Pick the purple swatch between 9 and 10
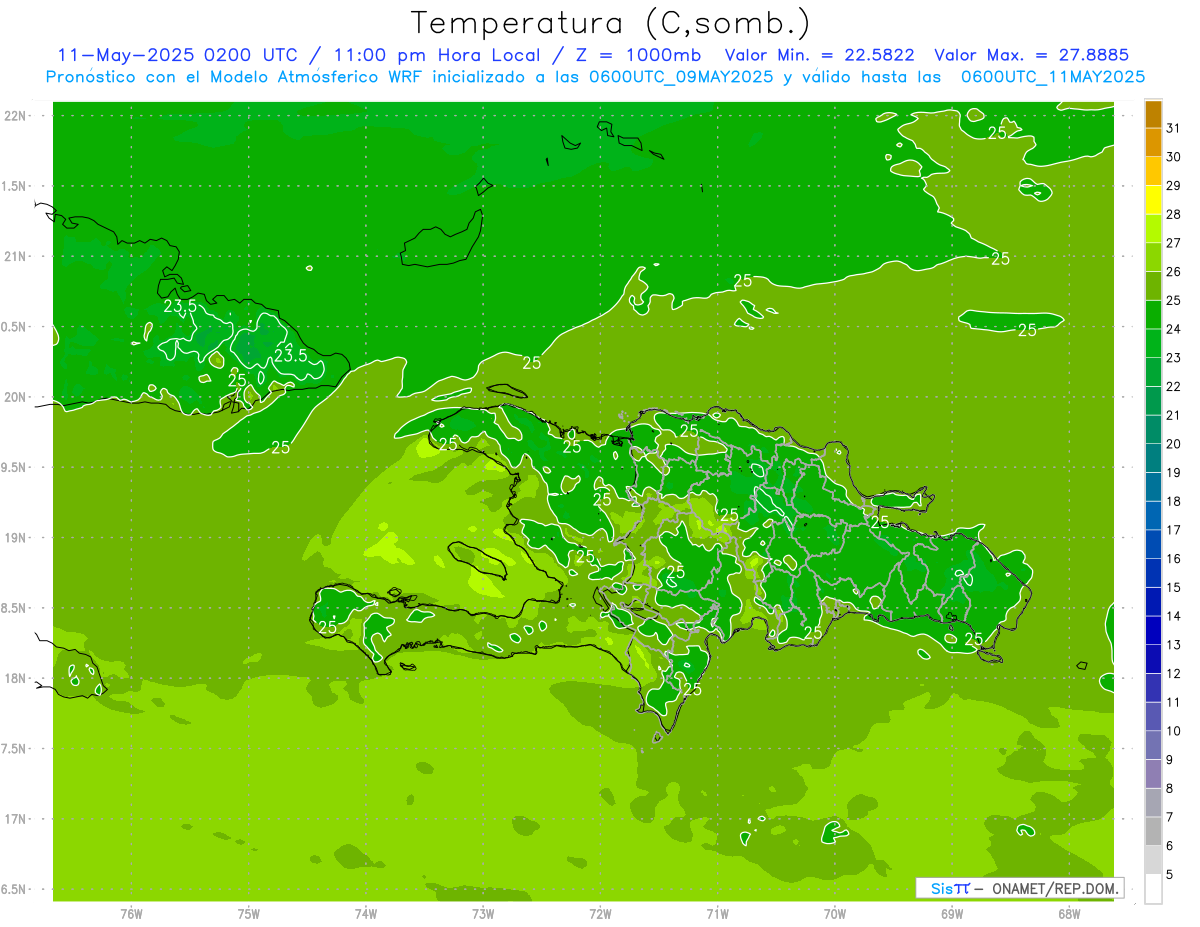 coord(1153,746)
